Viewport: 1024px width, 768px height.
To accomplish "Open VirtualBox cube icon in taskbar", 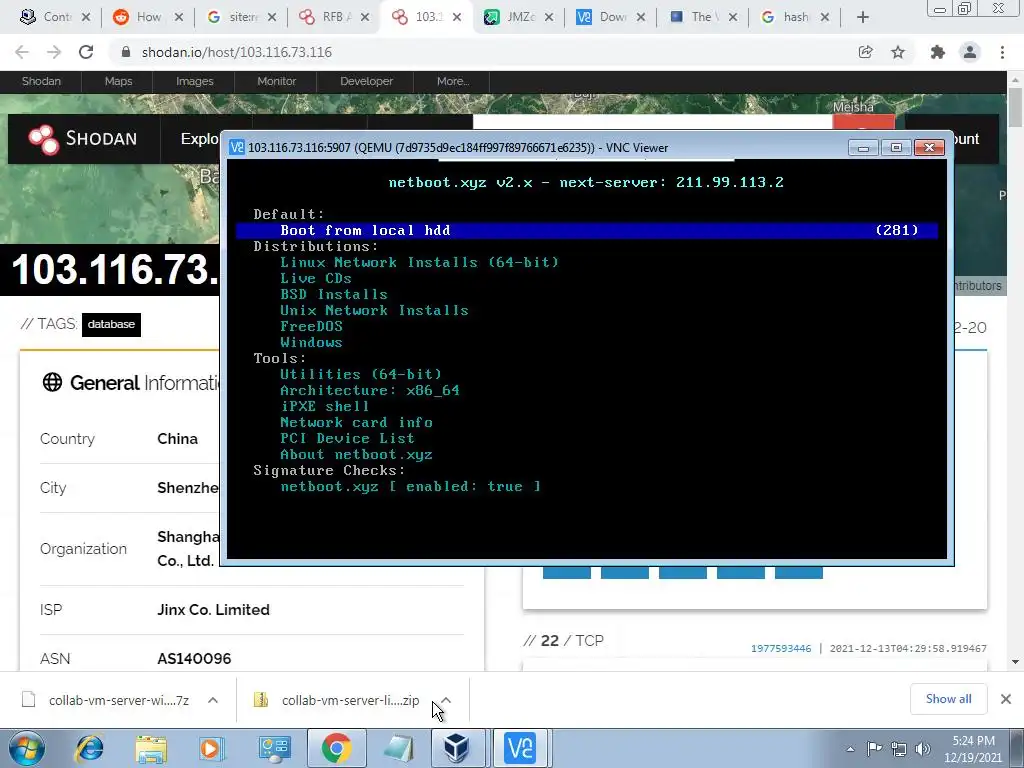I will [456, 748].
